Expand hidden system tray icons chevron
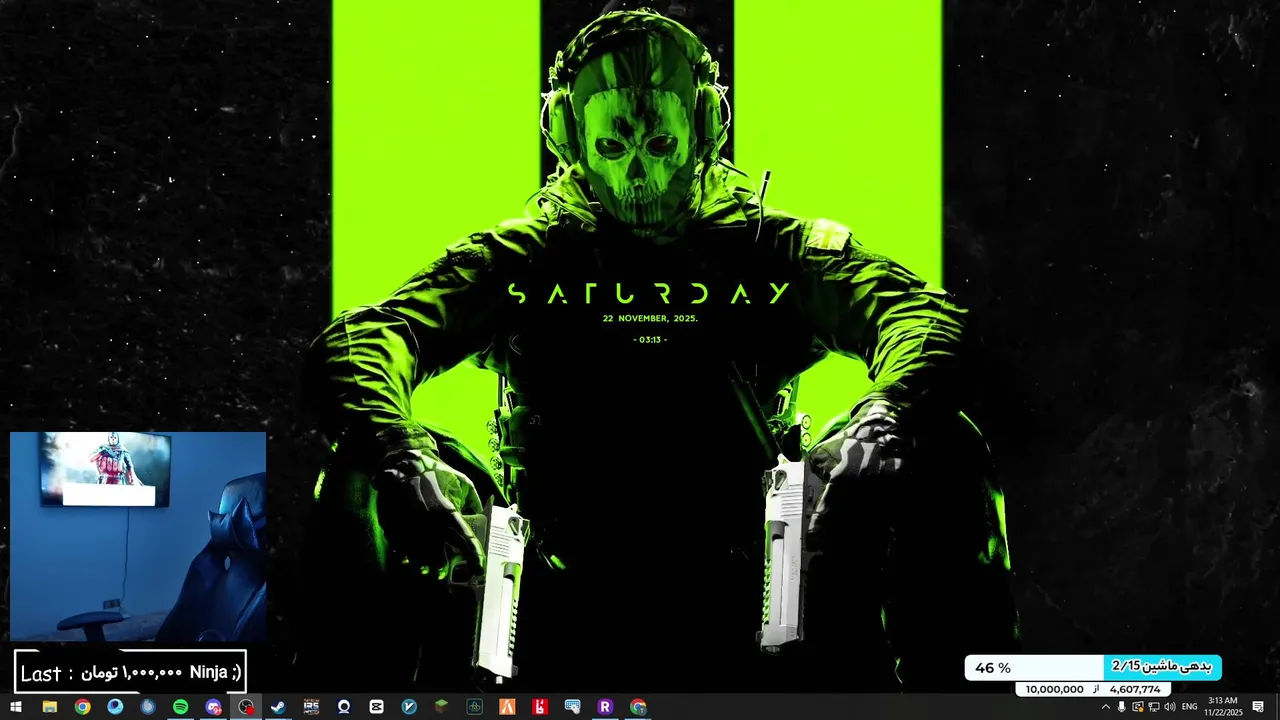Viewport: 1280px width, 720px height. 1105,707
